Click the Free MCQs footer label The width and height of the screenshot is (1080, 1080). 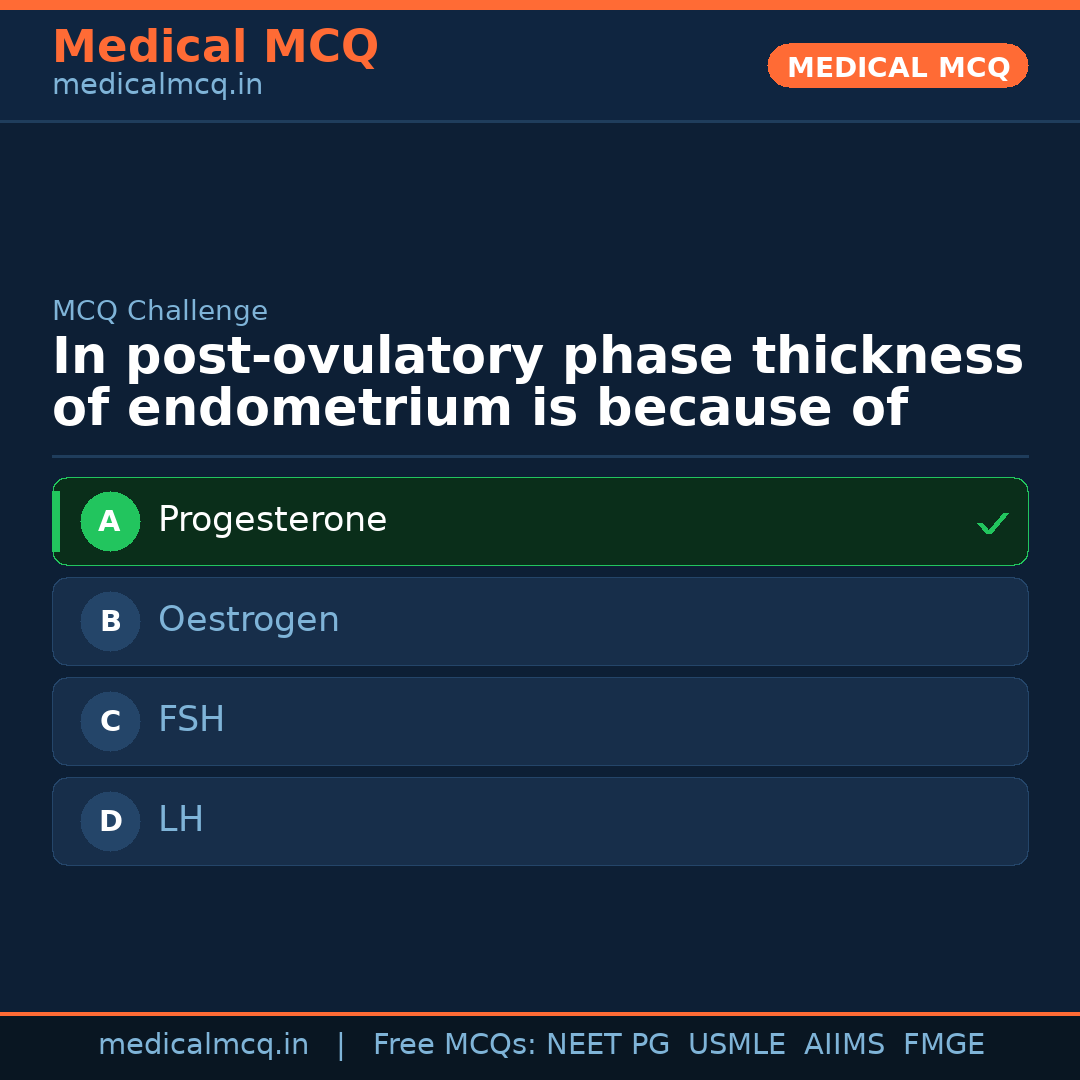(x=455, y=1045)
